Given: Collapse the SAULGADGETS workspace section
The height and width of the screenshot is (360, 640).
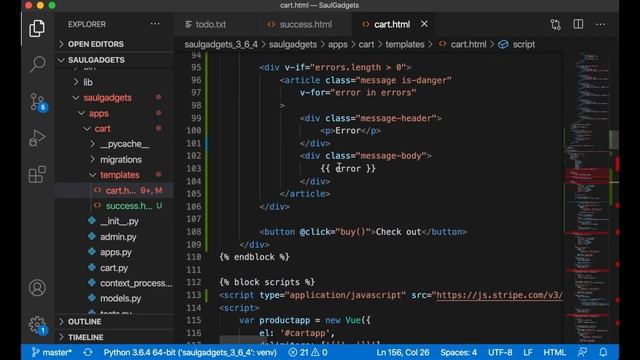Looking at the screenshot, I should 114,60.
